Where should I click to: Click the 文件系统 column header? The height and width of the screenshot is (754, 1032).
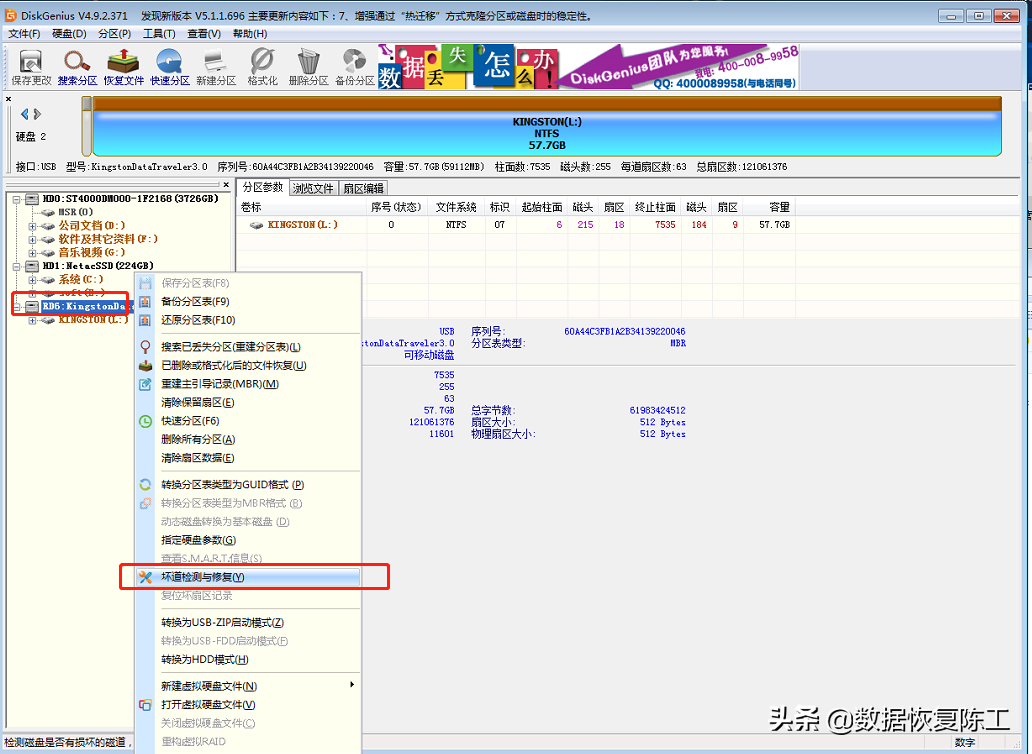click(x=456, y=207)
